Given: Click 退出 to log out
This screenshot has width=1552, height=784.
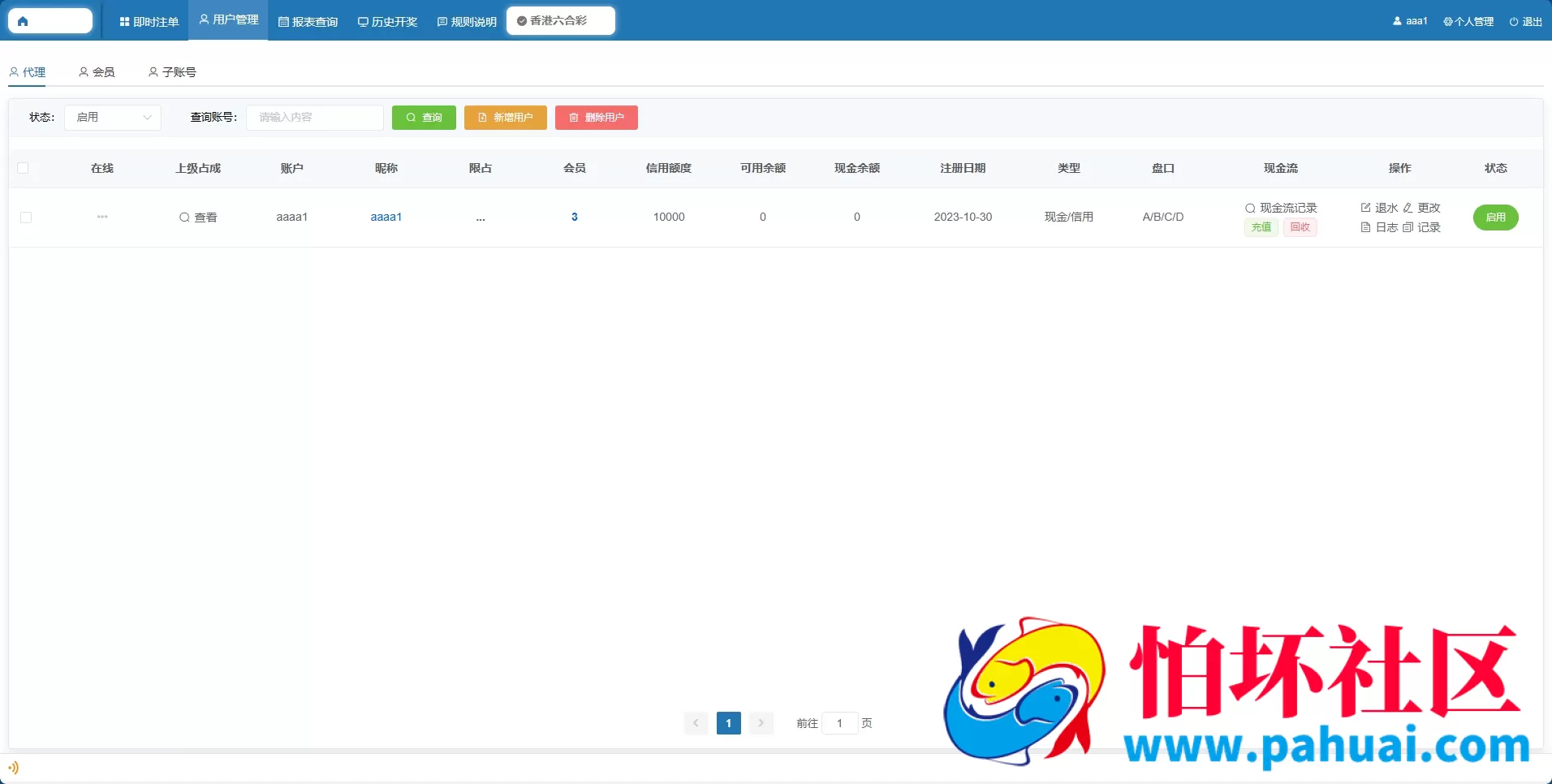Looking at the screenshot, I should [1526, 22].
